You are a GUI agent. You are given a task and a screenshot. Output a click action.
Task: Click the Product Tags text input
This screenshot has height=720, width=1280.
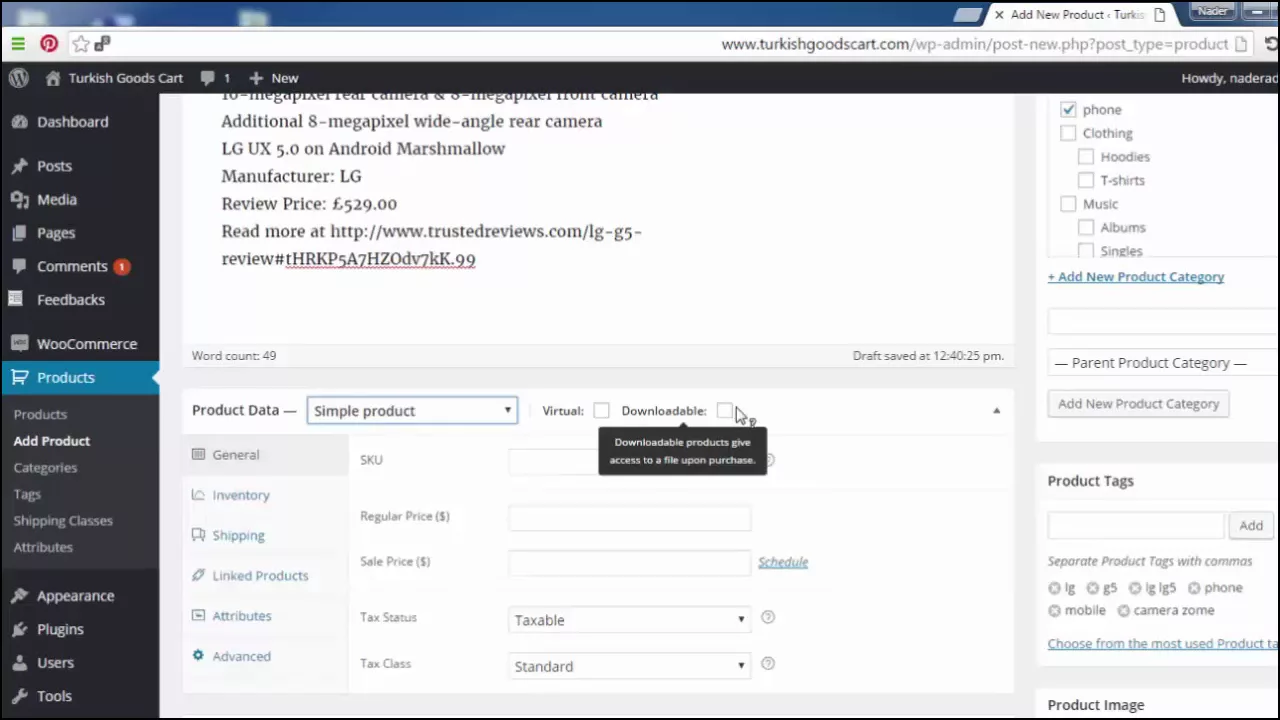tap(1136, 526)
